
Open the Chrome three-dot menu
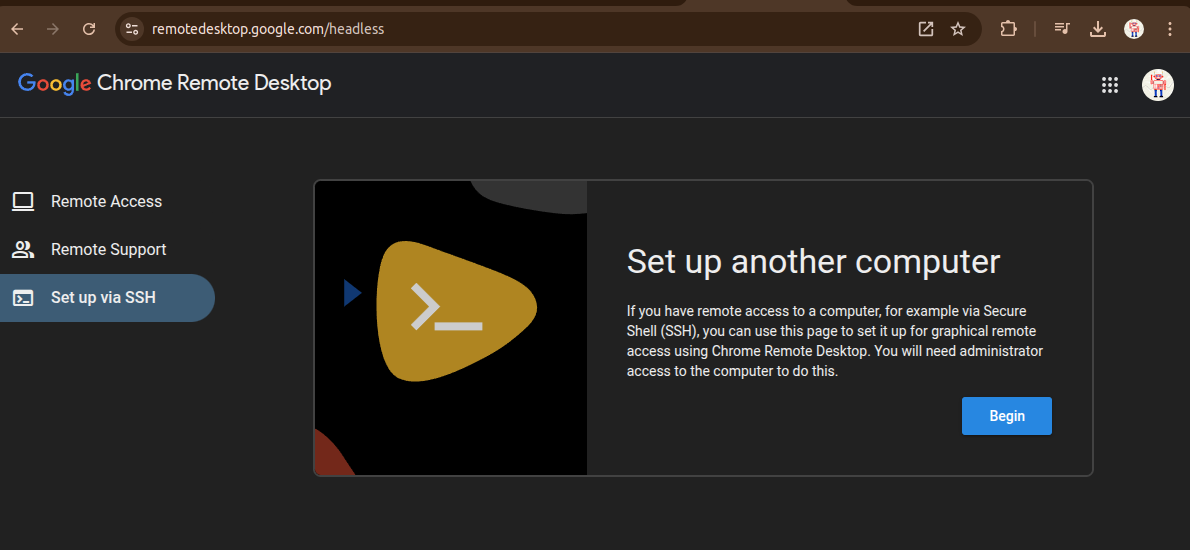point(1170,30)
